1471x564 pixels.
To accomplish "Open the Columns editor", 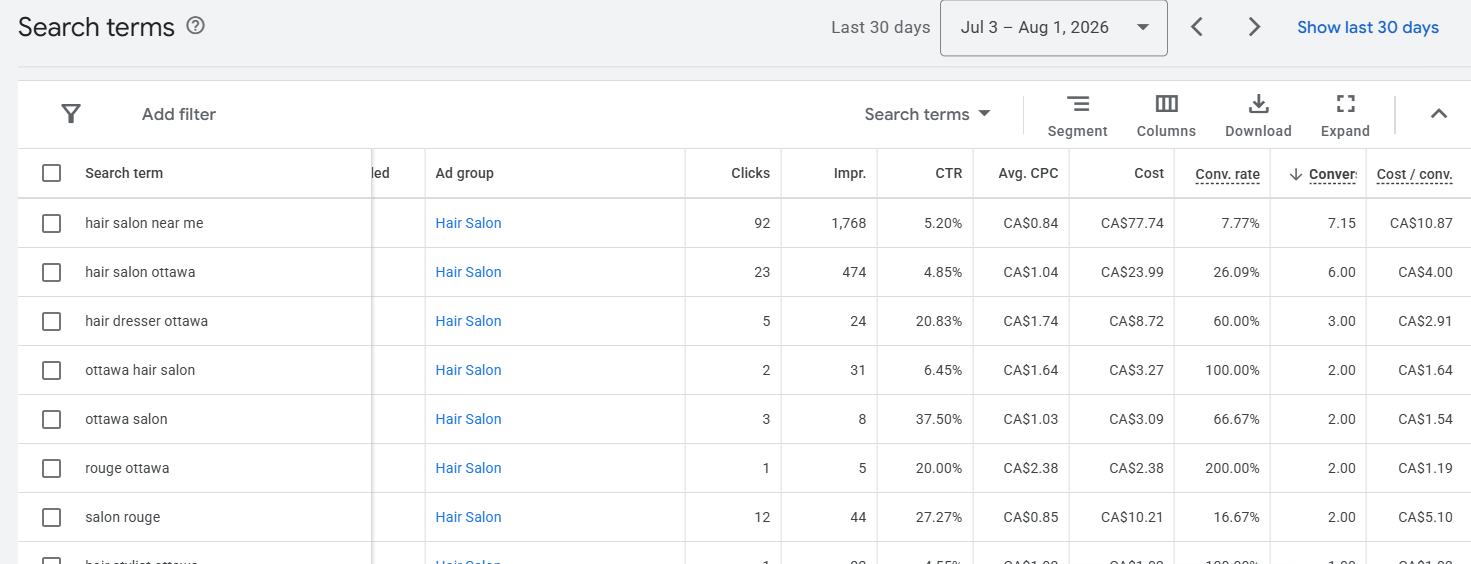I will click(x=1166, y=116).
